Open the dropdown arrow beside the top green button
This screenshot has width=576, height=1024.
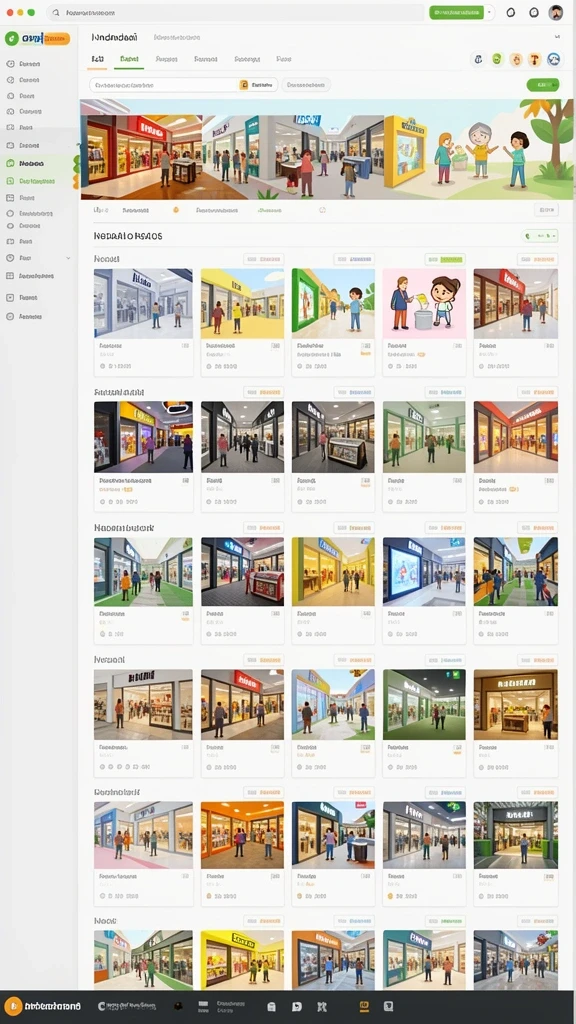pyautogui.click(x=490, y=12)
